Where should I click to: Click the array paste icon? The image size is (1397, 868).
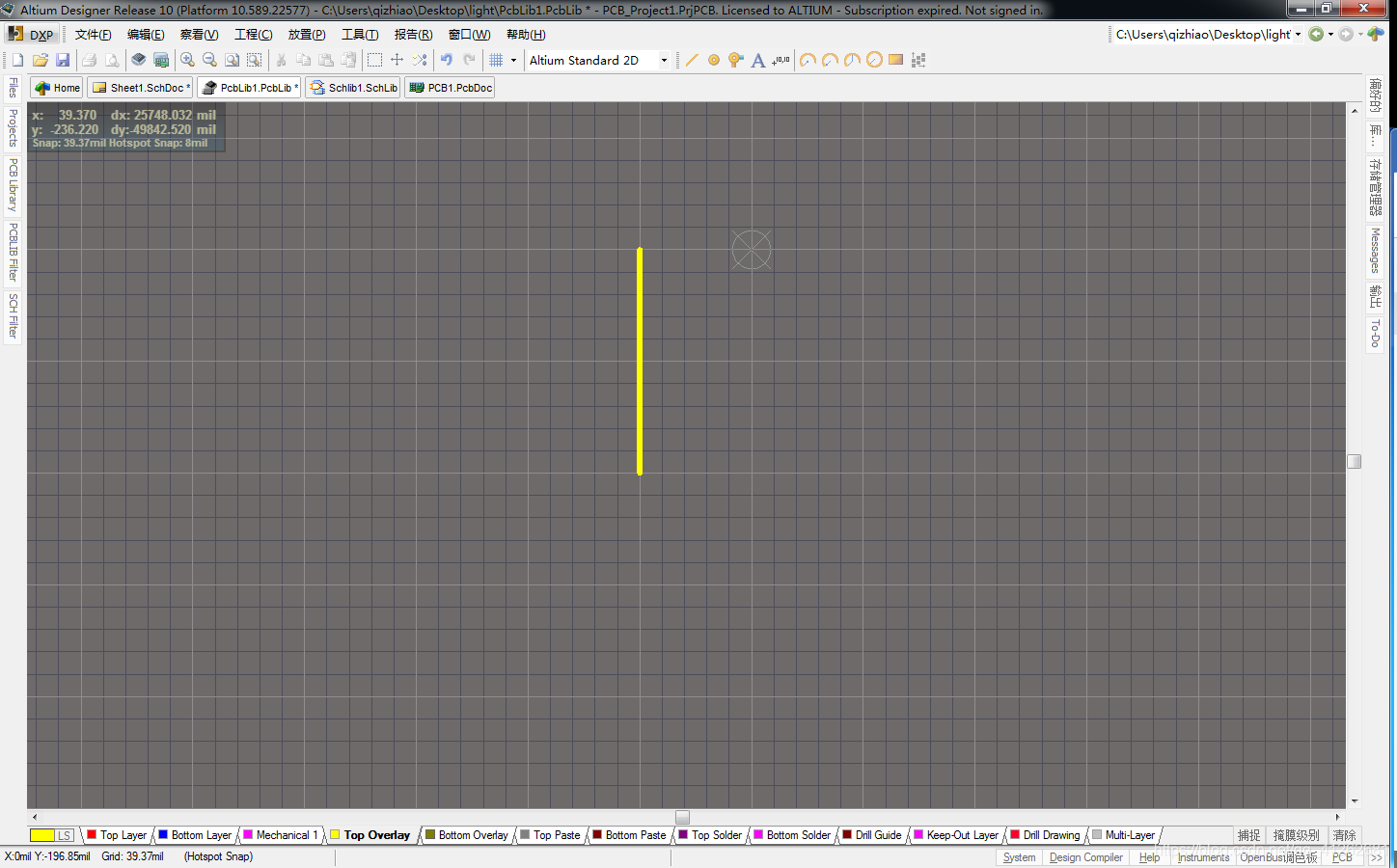[x=918, y=60]
